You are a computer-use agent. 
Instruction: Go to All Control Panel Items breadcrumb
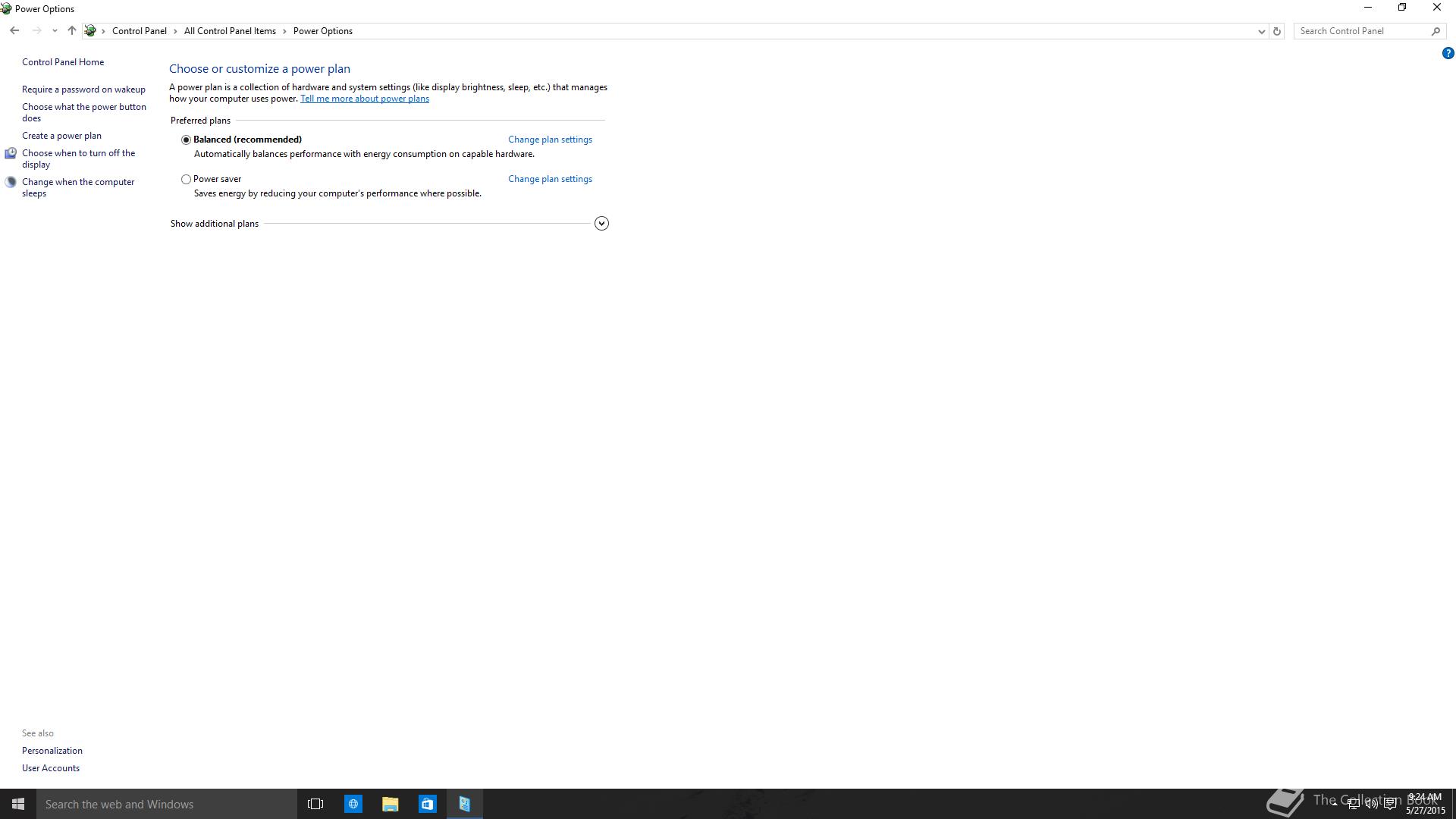point(230,31)
